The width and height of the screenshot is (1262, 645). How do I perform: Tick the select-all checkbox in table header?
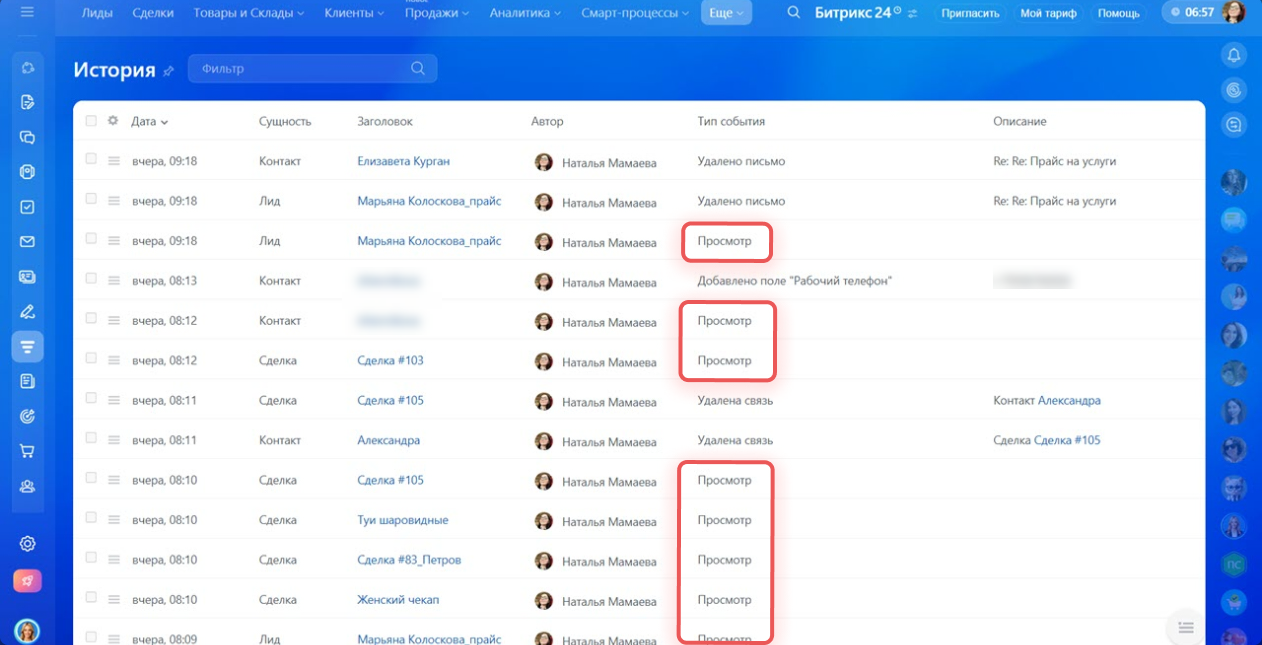91,121
